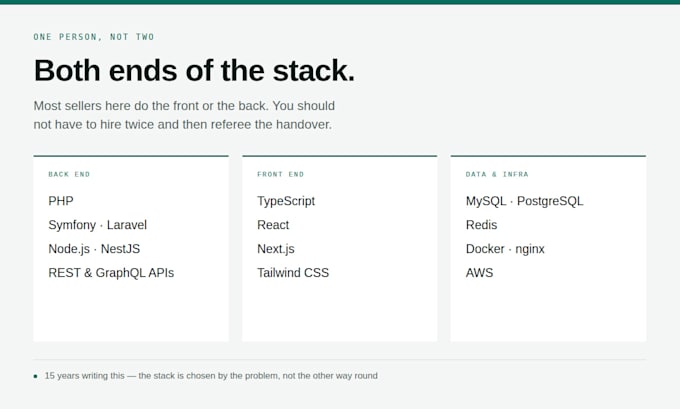The width and height of the screenshot is (680, 409).
Task: Select the 'Next.js' list item
Action: tap(276, 249)
